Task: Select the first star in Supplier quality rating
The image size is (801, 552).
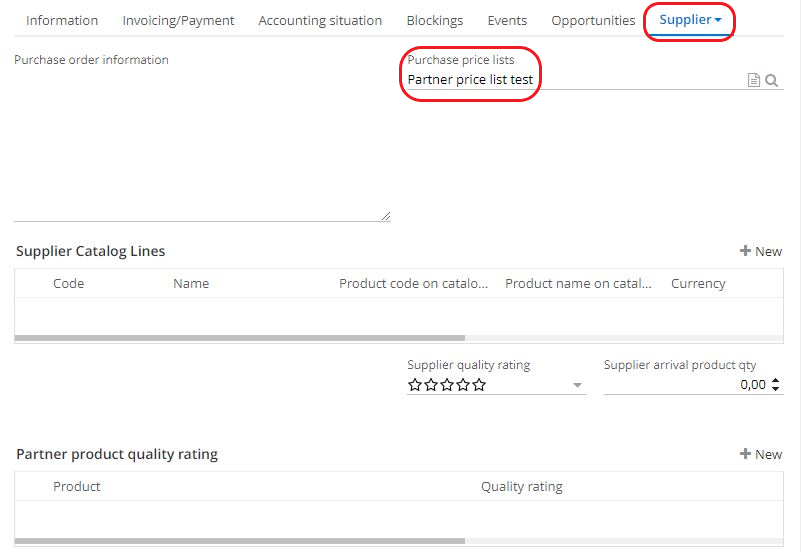Action: click(415, 385)
